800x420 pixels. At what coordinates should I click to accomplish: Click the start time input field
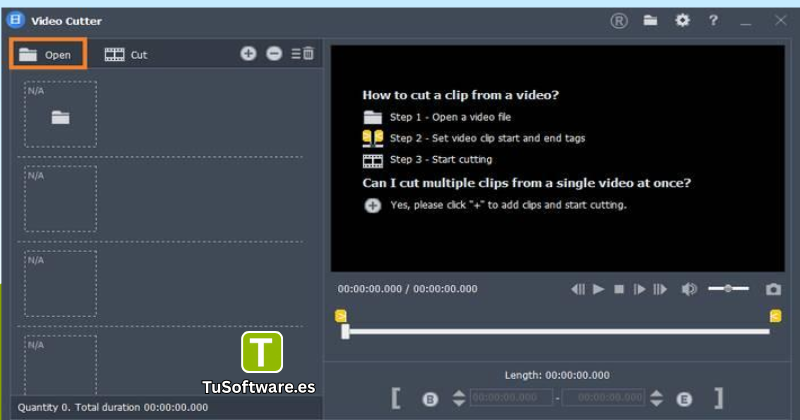coord(511,398)
